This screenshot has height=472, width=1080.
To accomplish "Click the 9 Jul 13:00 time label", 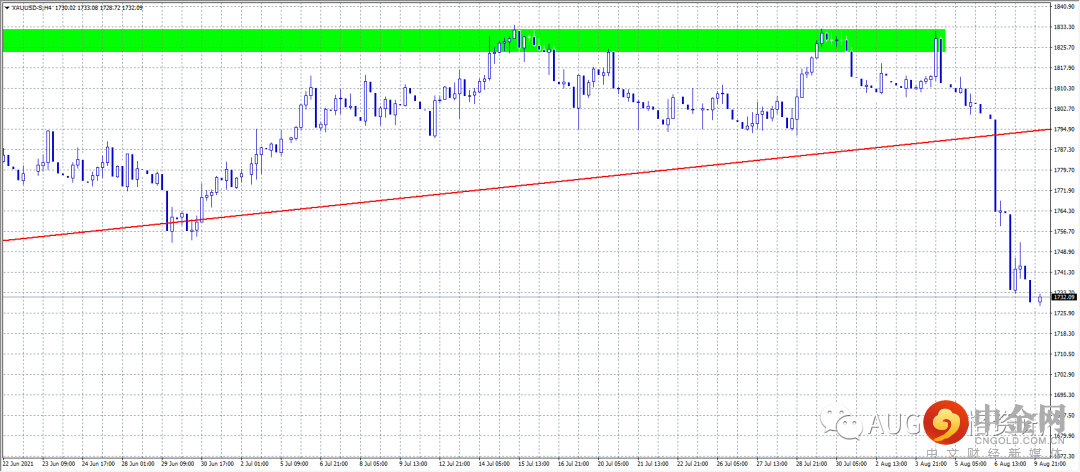I will point(415,465).
